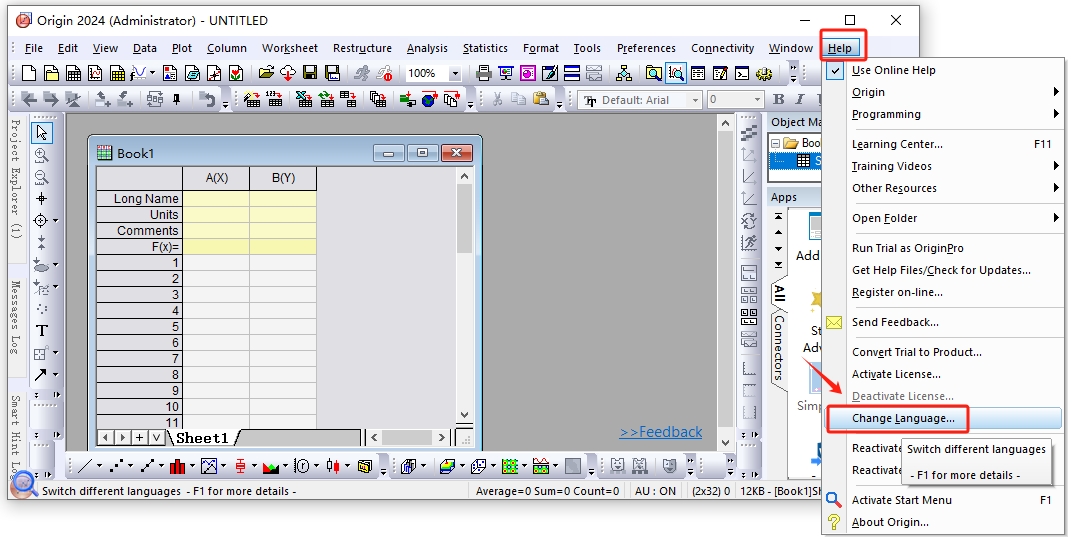Click Get Help Files/Check for Updates...
This screenshot has height=540, width=1073.
pyautogui.click(x=944, y=270)
